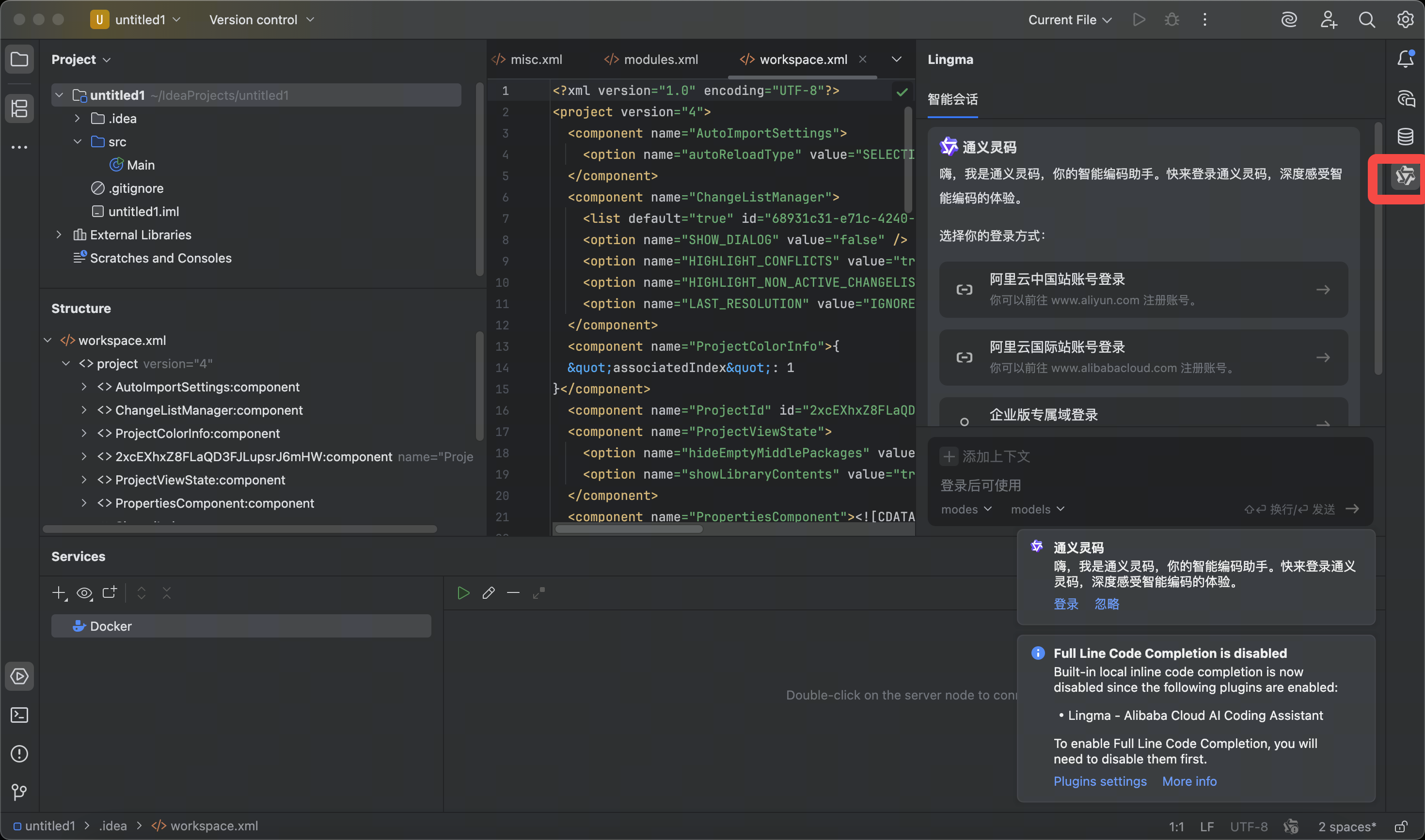This screenshot has height=840, width=1425.
Task: Toggle the Project folder tool button
Action: 19,59
